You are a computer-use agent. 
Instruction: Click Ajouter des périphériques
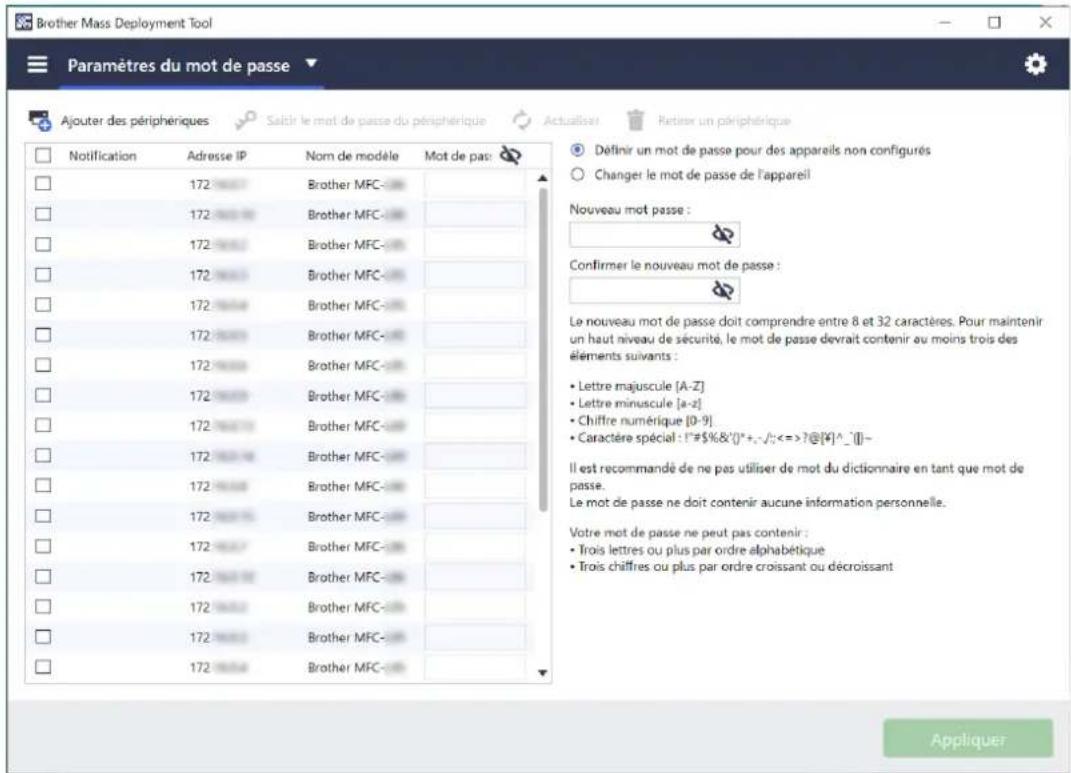[x=135, y=121]
